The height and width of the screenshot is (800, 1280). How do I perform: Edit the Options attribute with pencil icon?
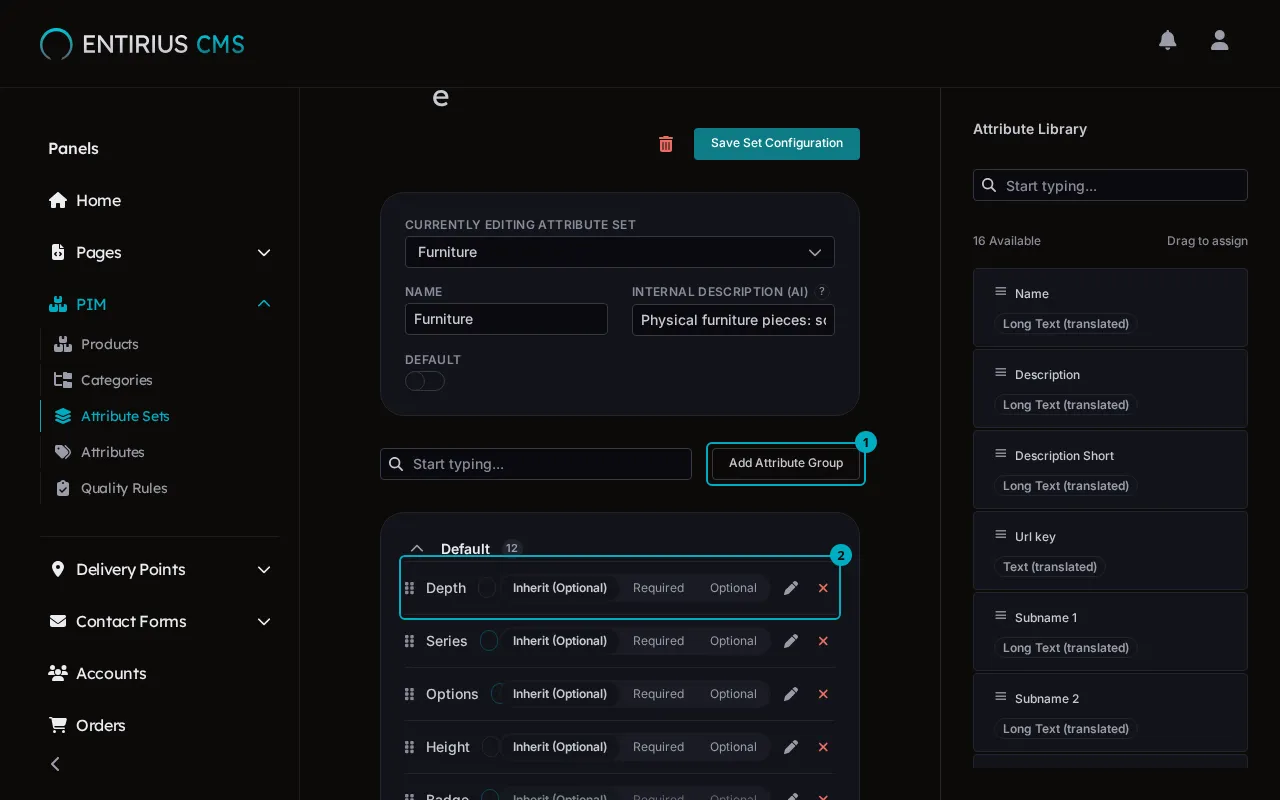coord(791,694)
